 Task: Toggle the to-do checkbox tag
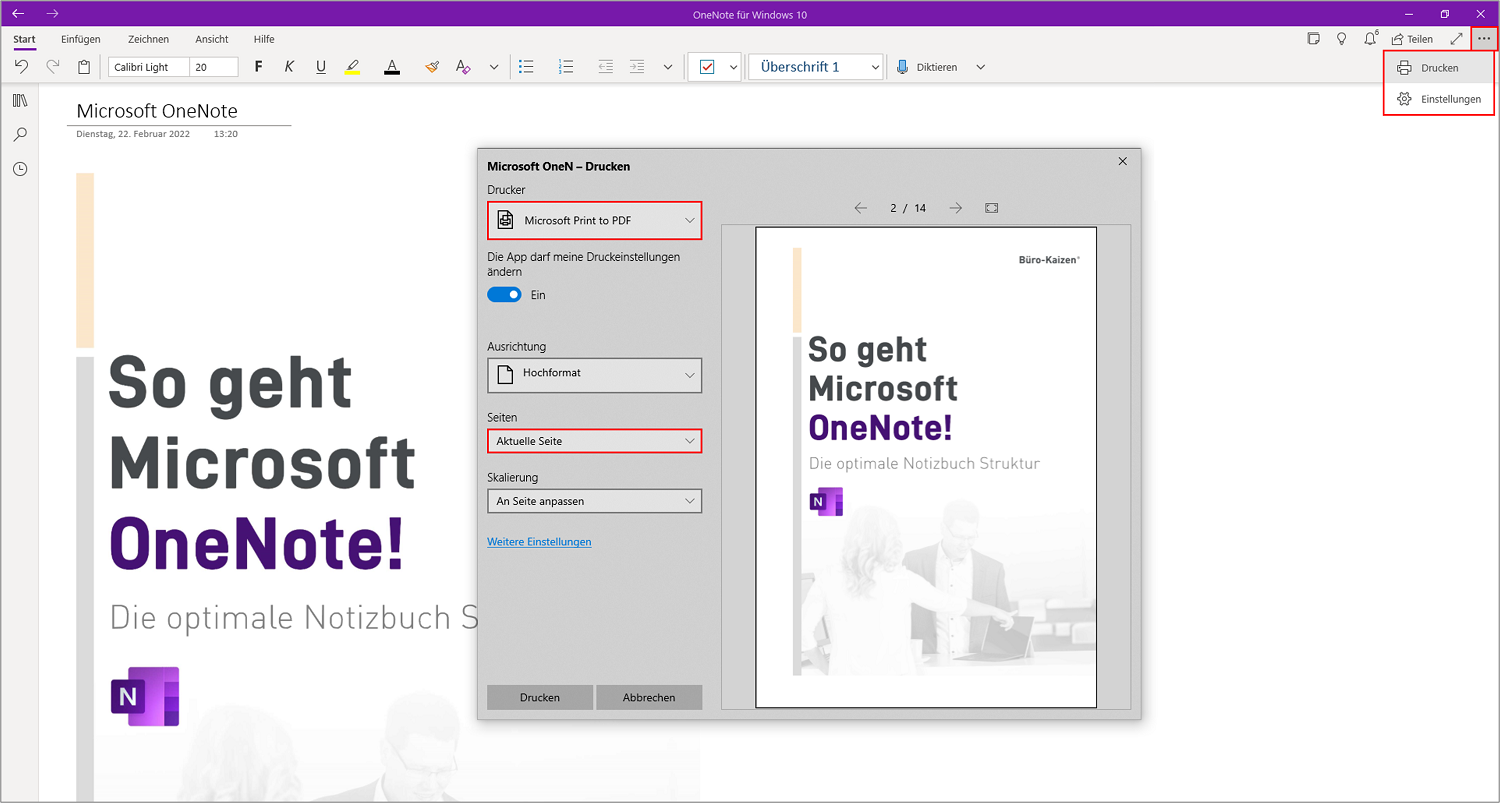(707, 67)
